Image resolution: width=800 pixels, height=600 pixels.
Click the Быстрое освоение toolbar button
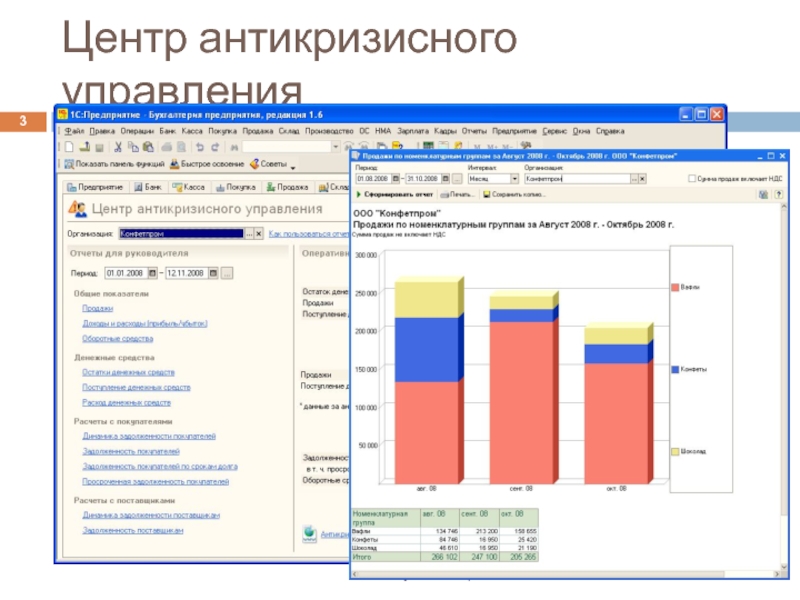pyautogui.click(x=207, y=164)
